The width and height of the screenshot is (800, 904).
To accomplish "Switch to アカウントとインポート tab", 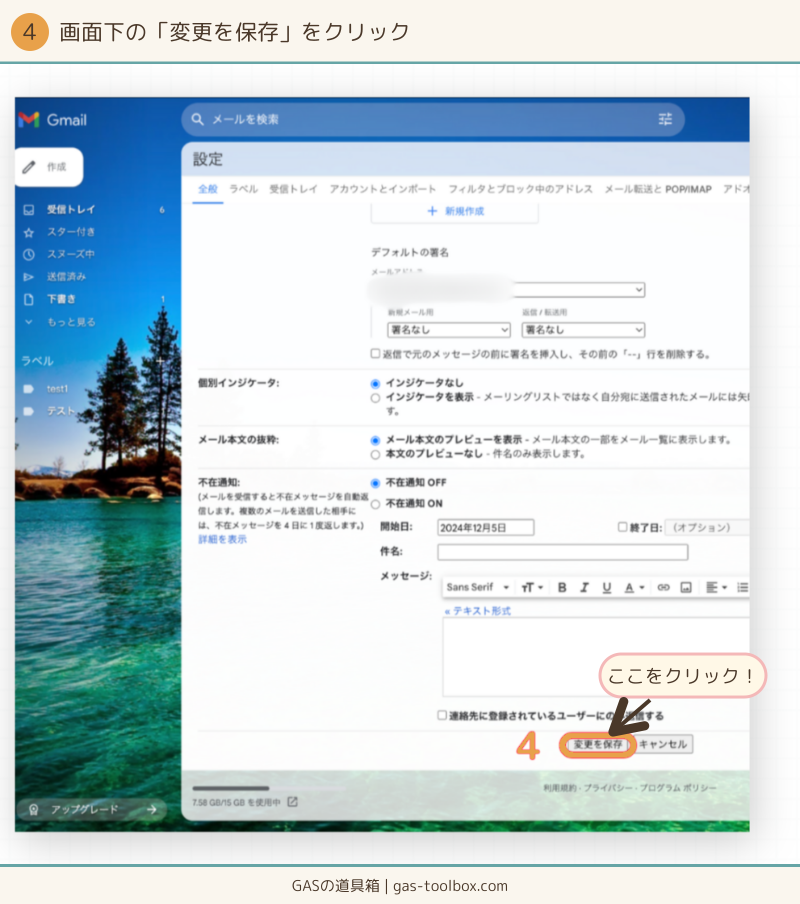I will 383,189.
